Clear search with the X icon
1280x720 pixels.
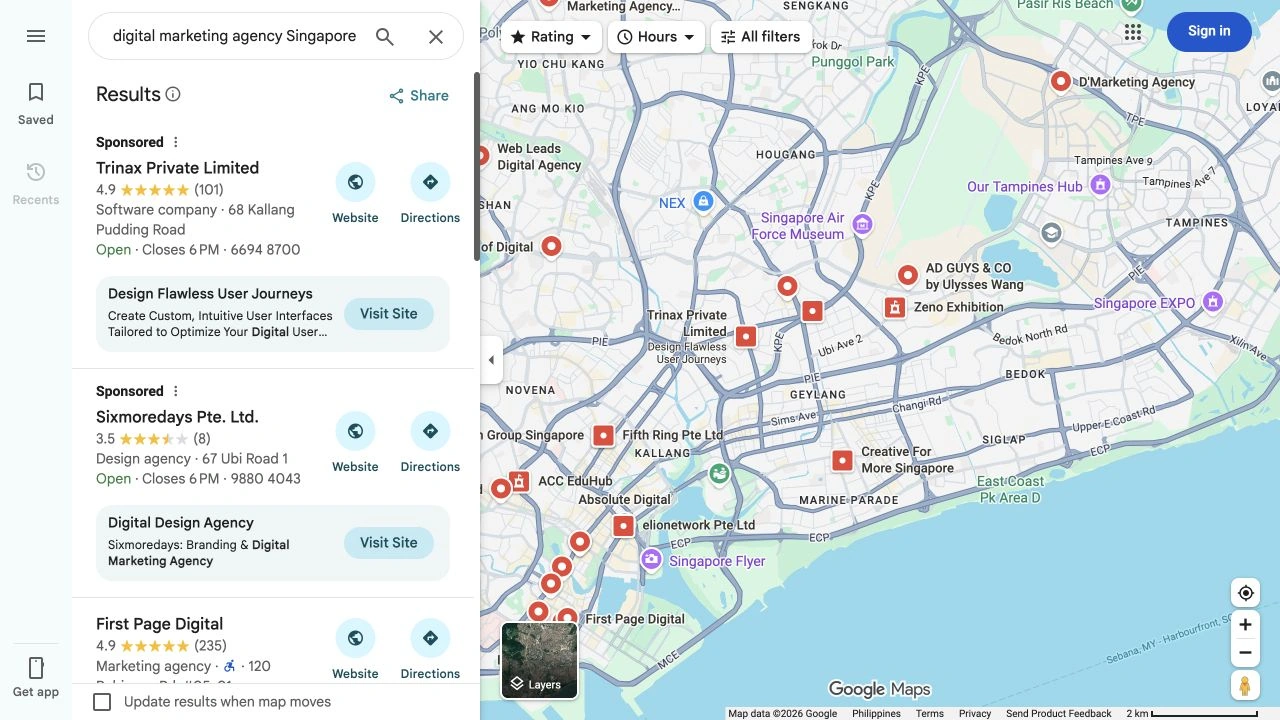(436, 37)
